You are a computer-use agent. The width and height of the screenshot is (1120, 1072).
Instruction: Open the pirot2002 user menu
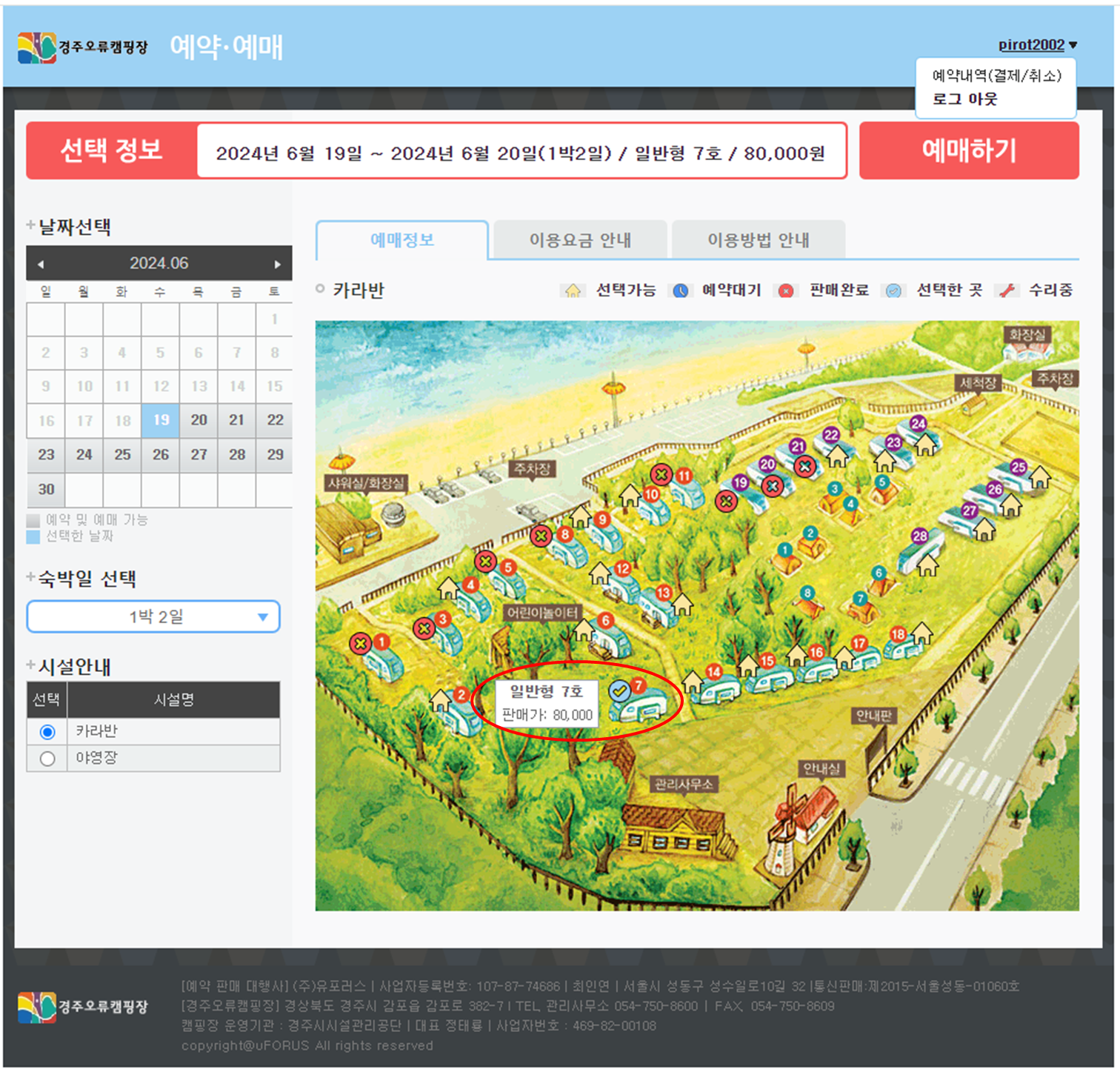click(x=1037, y=45)
